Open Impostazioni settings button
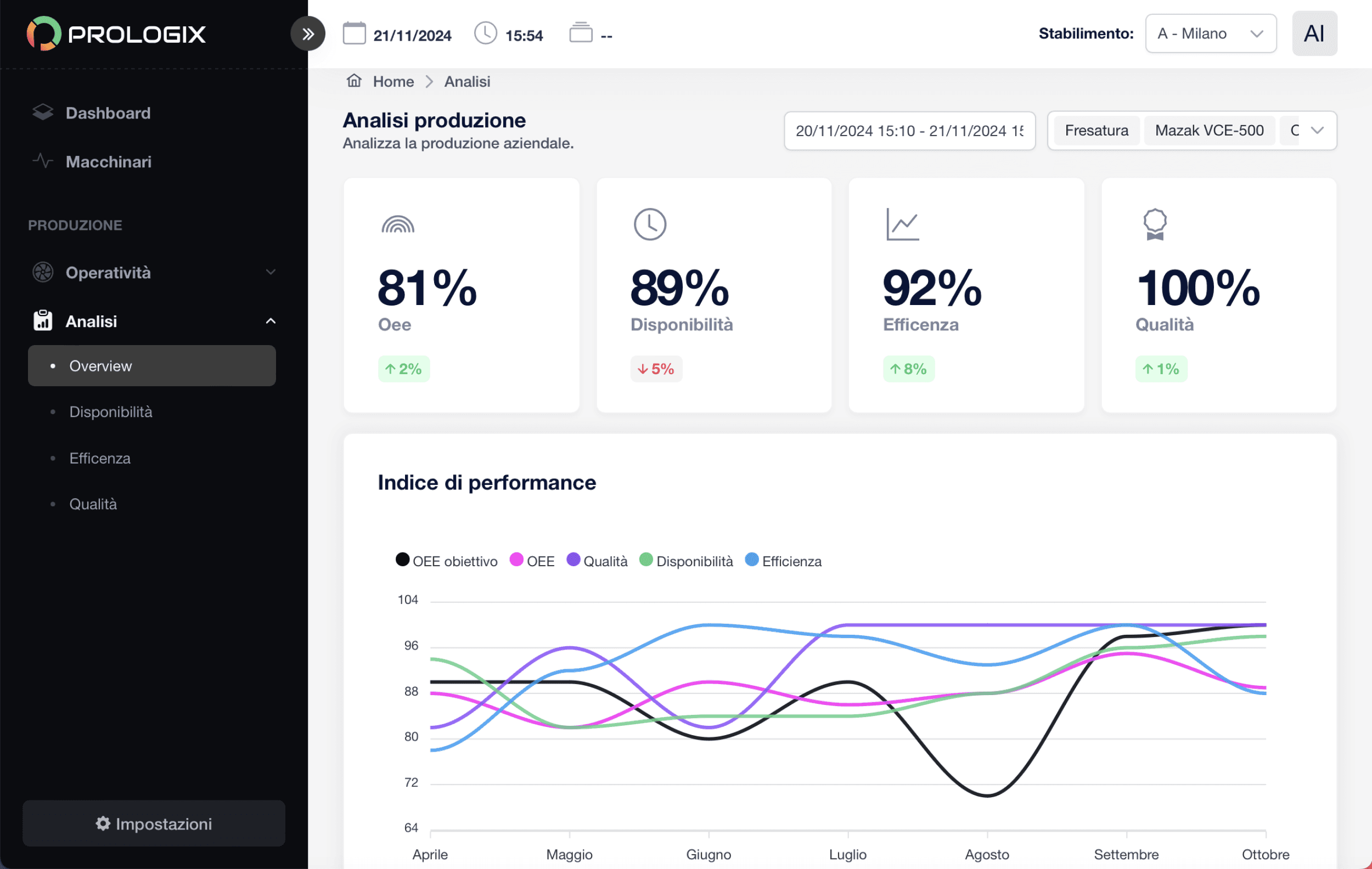 (x=154, y=823)
